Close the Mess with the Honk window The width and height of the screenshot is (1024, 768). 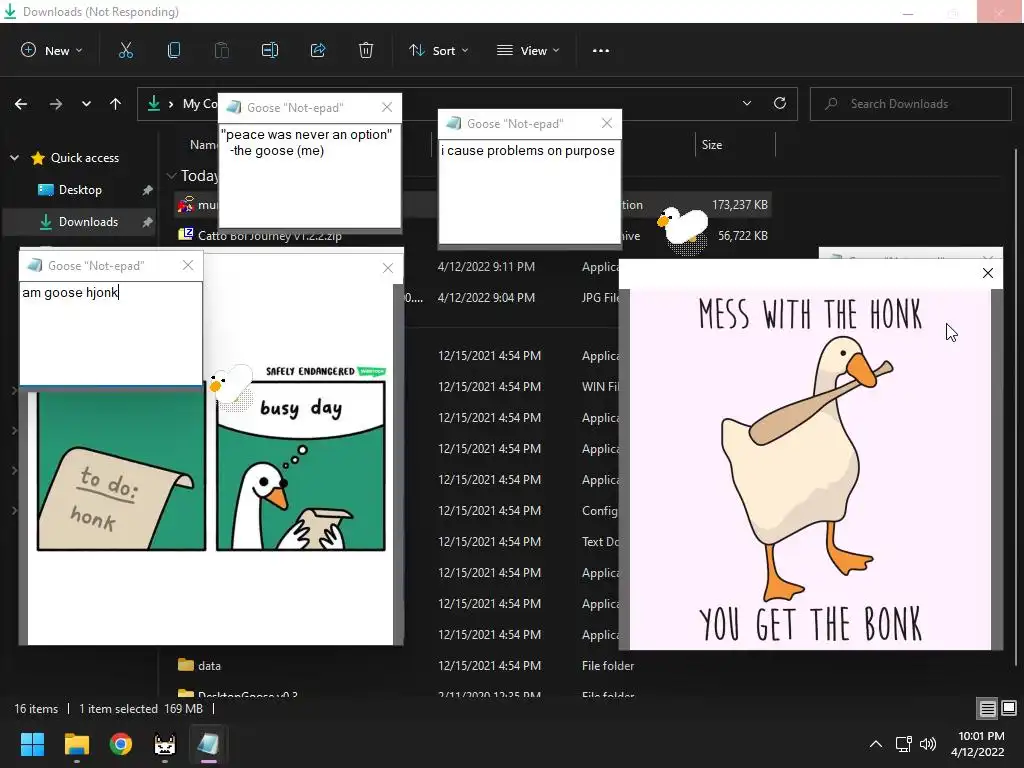coord(987,273)
